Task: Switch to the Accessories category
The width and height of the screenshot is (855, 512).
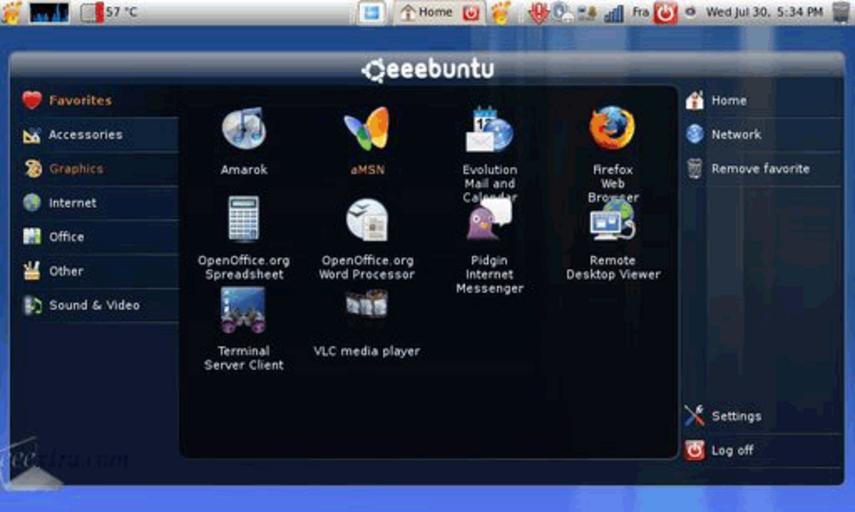Action: (x=85, y=135)
